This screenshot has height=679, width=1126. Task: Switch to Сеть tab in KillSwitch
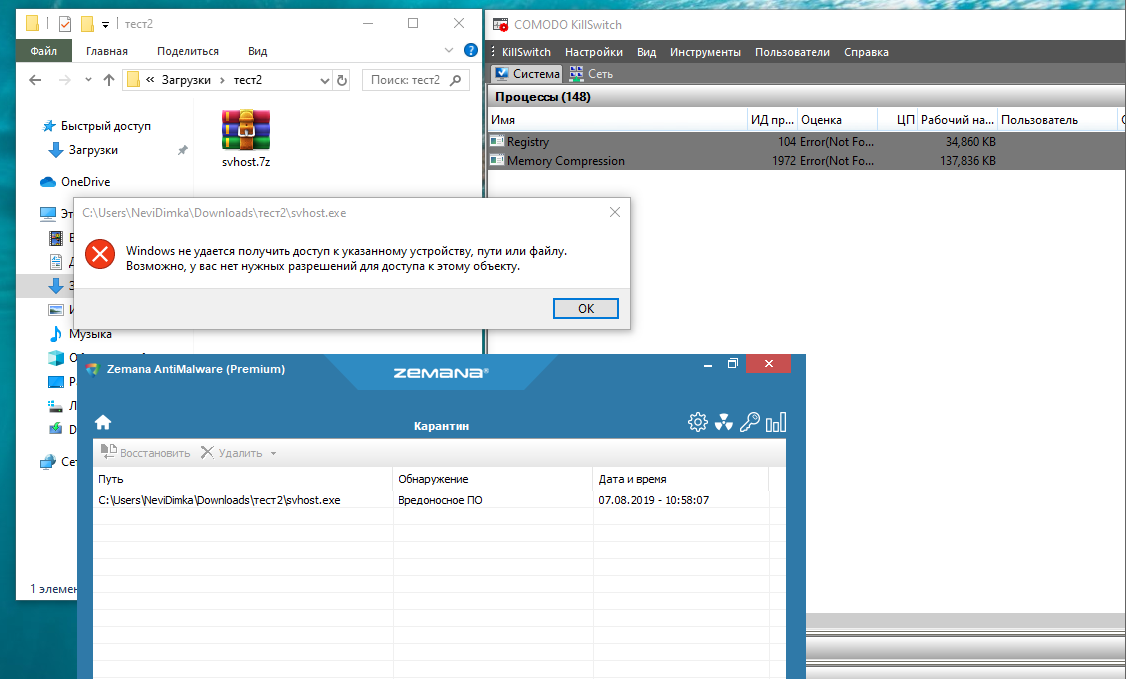591,74
